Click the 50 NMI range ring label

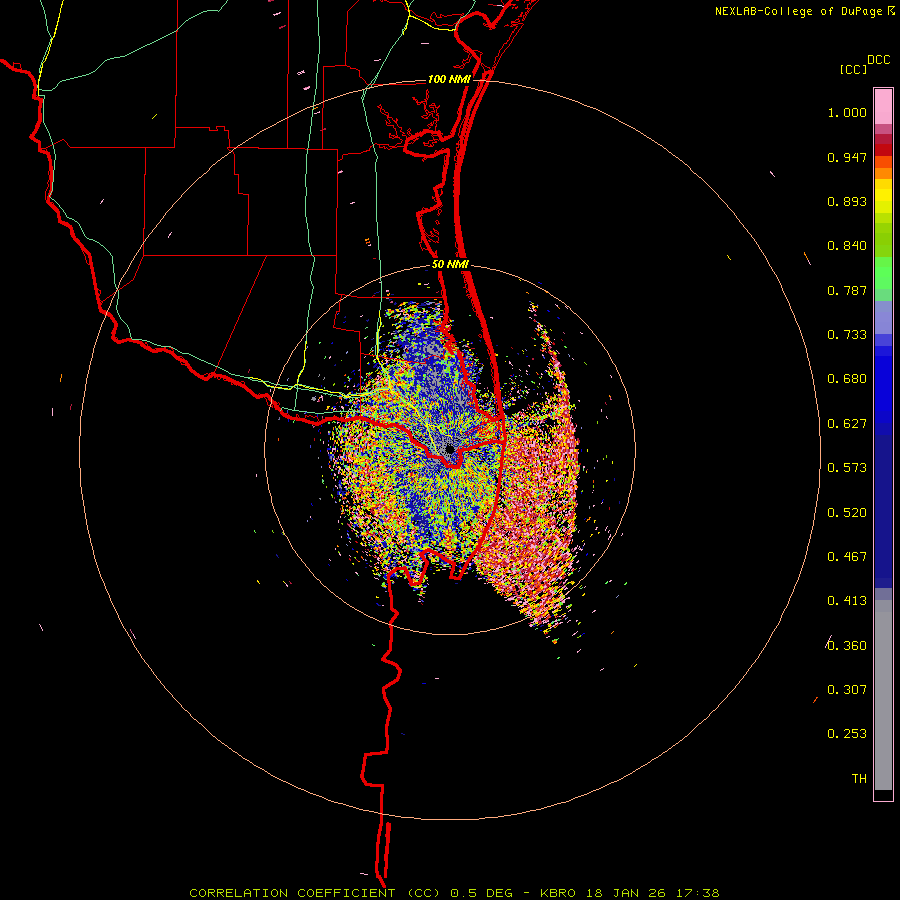[450, 265]
